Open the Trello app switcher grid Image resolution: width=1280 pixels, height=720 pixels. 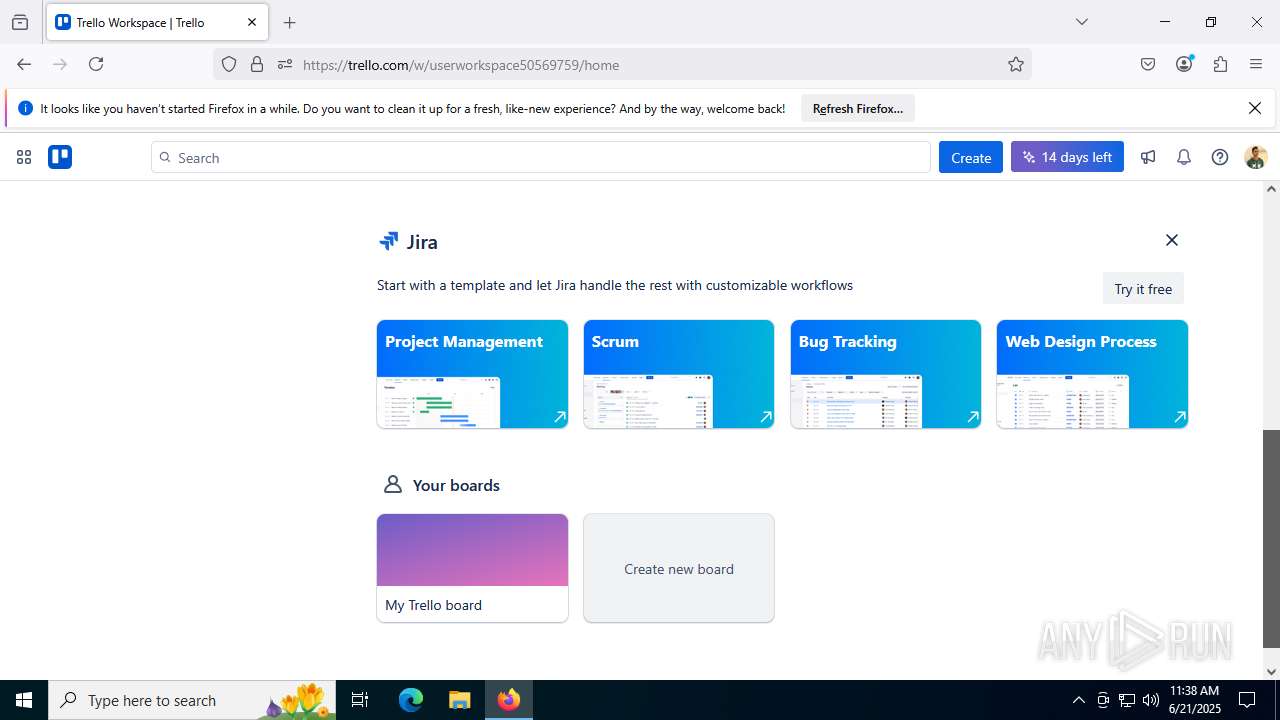(24, 157)
